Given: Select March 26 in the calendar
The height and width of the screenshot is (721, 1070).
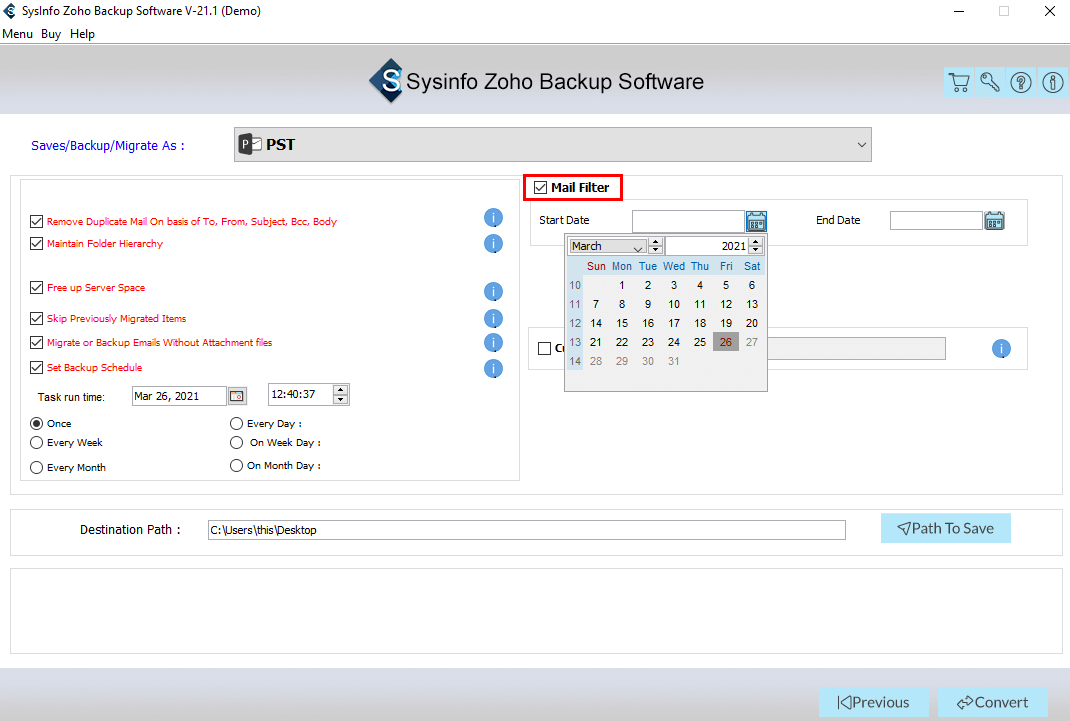Looking at the screenshot, I should tap(726, 342).
